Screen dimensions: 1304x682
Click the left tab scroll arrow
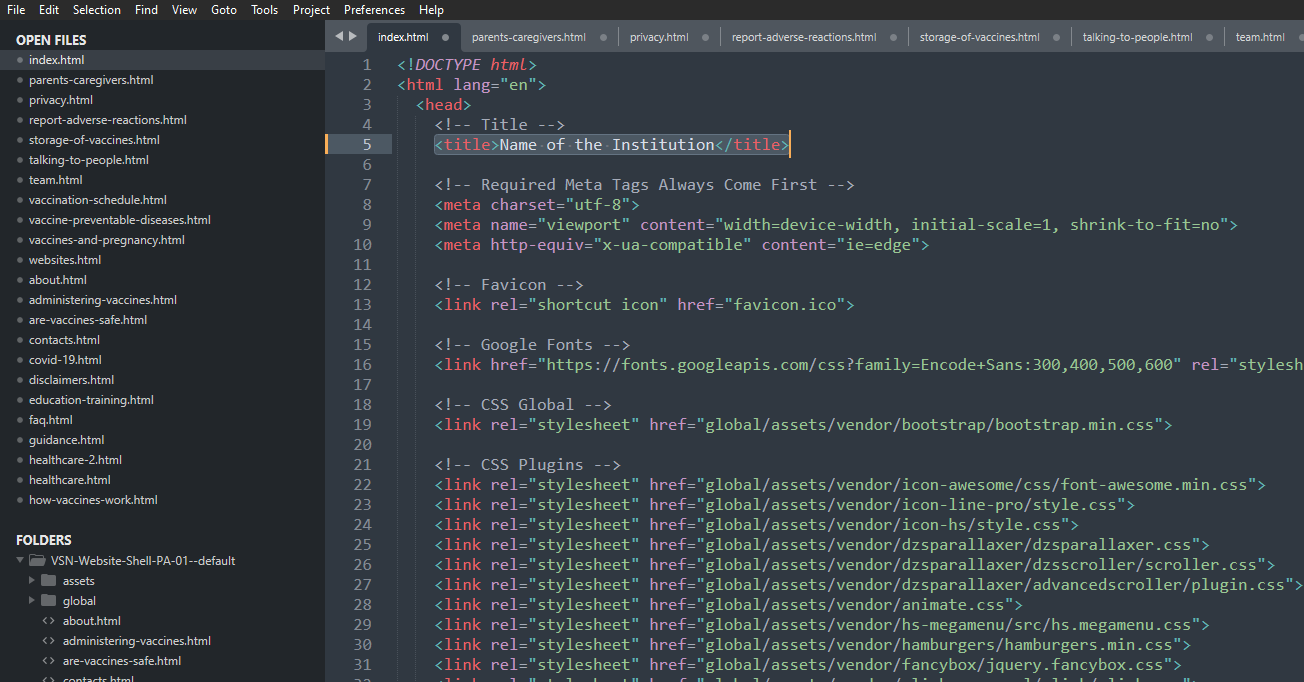click(338, 36)
